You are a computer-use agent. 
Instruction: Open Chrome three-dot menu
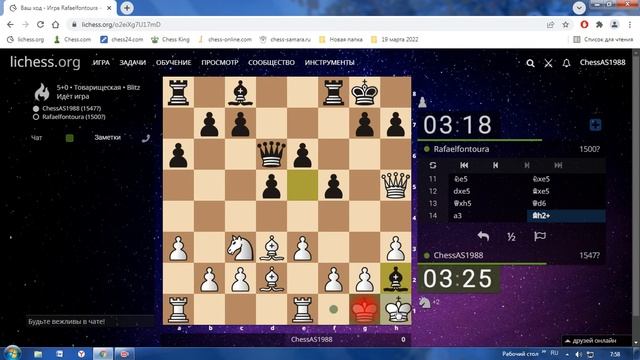(x=630, y=24)
